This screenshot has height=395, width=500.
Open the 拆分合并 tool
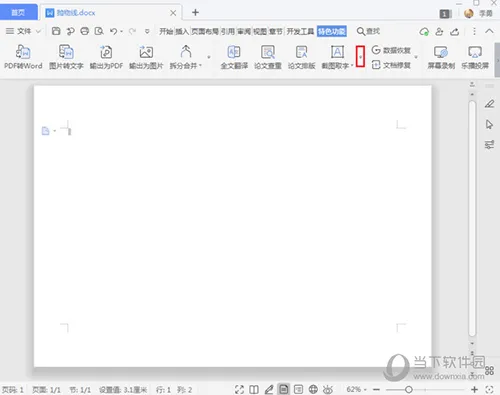[x=186, y=57]
